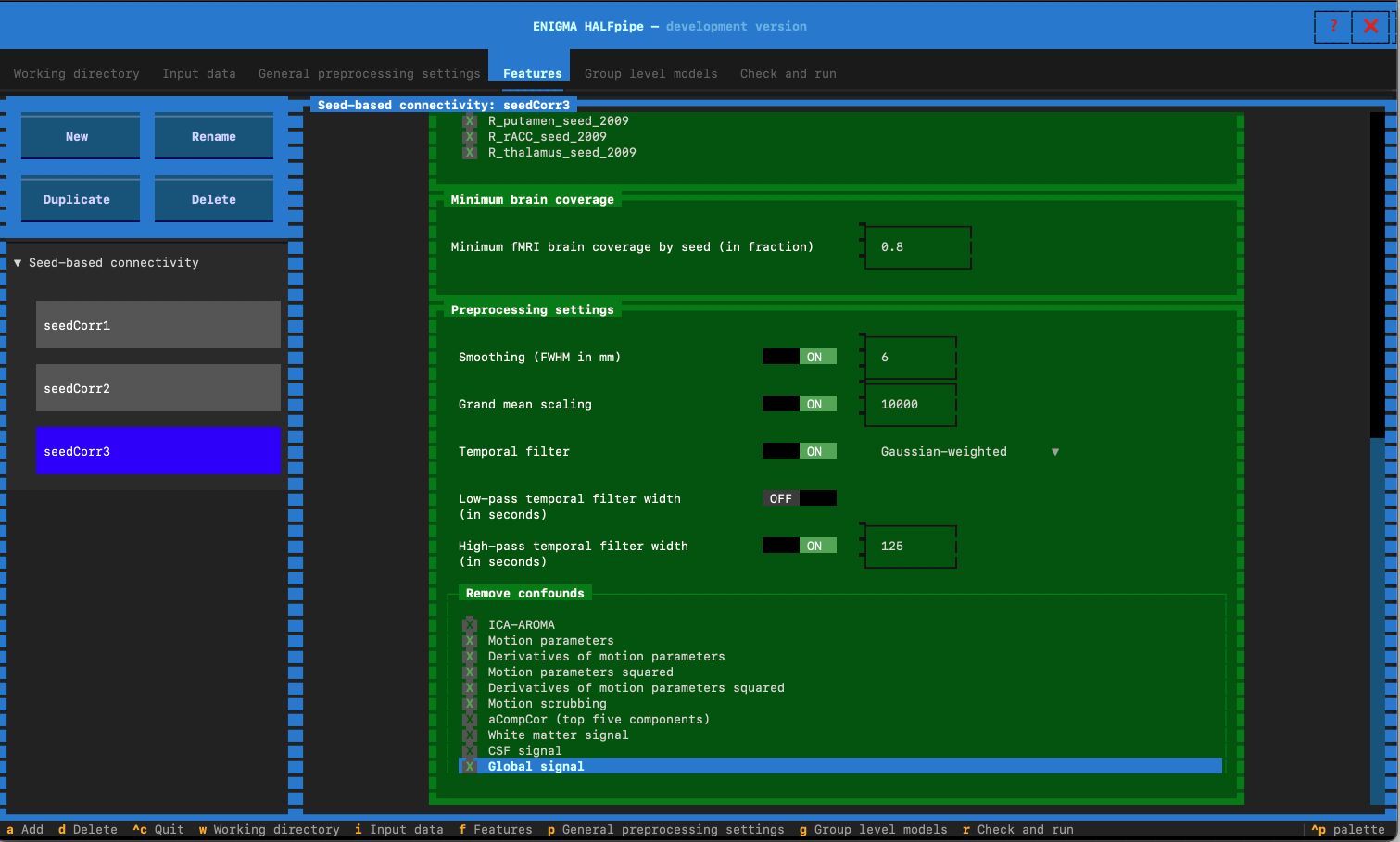1400x842 pixels.
Task: Uncheck R_rACC_seed_2009 checkbox
Action: (470, 137)
